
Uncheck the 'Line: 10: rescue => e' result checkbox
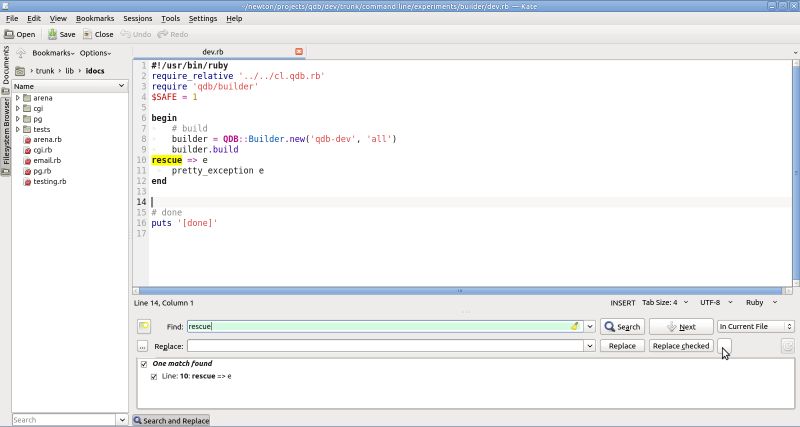tap(154, 377)
